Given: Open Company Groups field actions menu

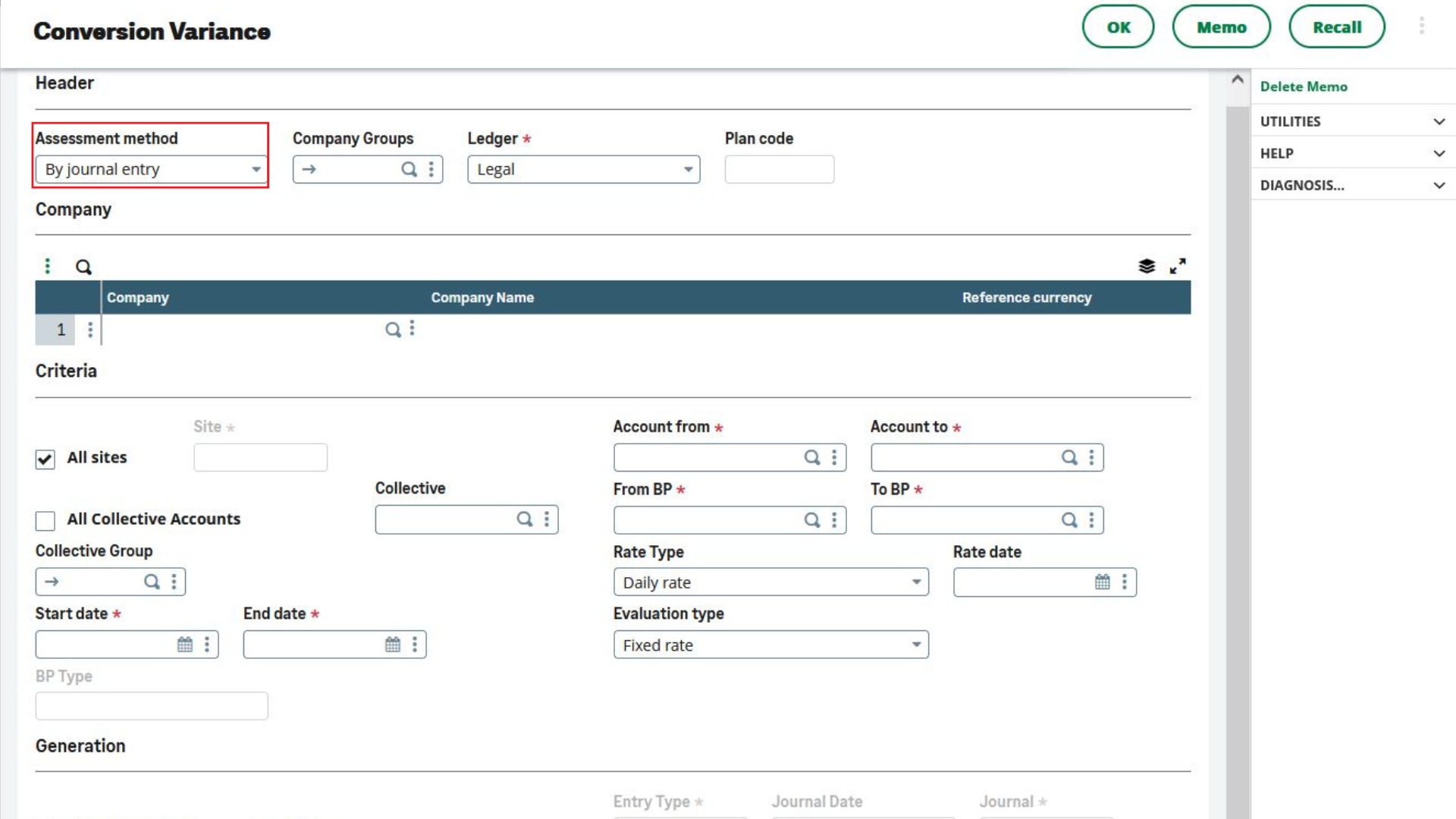Looking at the screenshot, I should click(431, 169).
